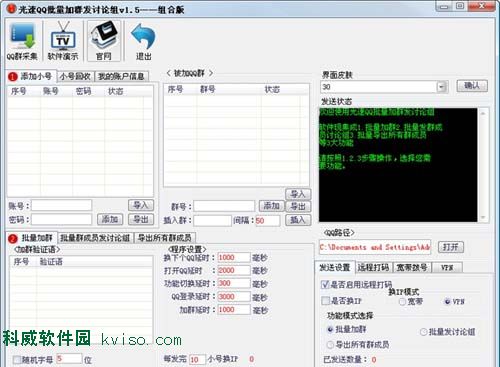Expand the 界面皮肤 dropdown

[441, 87]
